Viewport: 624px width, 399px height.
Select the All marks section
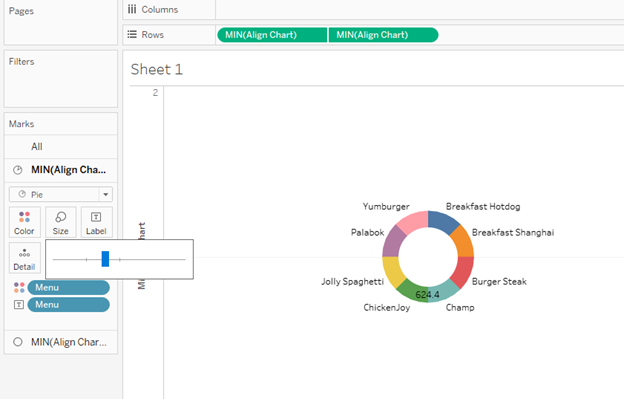(61, 147)
